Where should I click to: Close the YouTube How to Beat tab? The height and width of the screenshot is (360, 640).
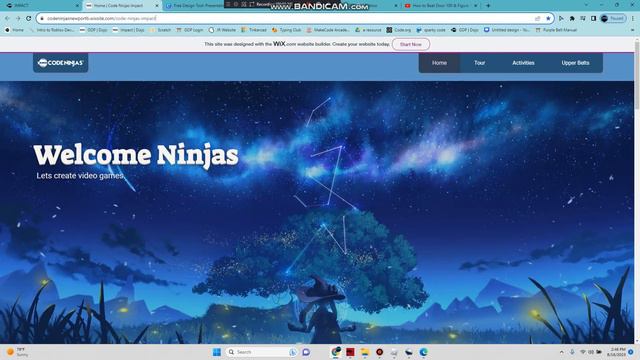point(476,6)
